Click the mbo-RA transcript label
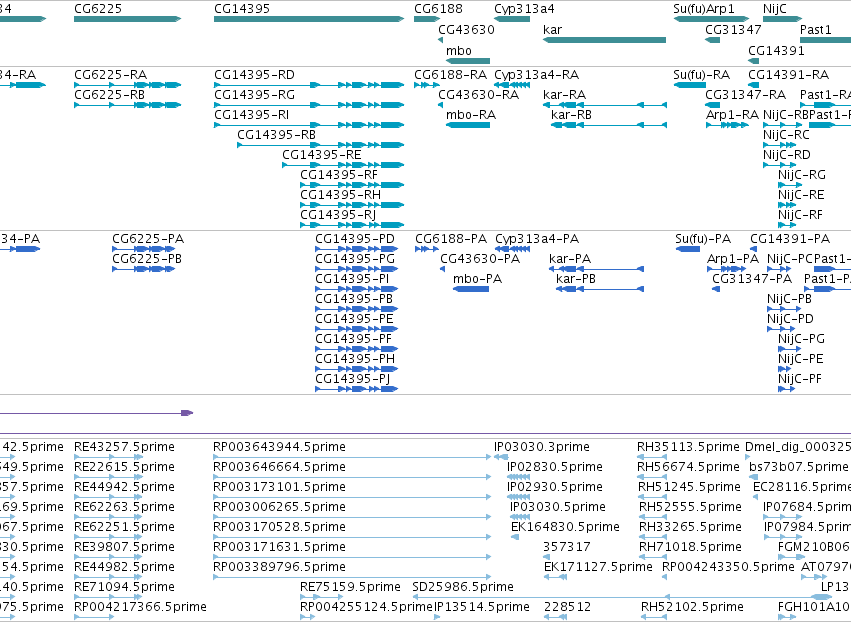The image size is (851, 622). click(x=471, y=115)
